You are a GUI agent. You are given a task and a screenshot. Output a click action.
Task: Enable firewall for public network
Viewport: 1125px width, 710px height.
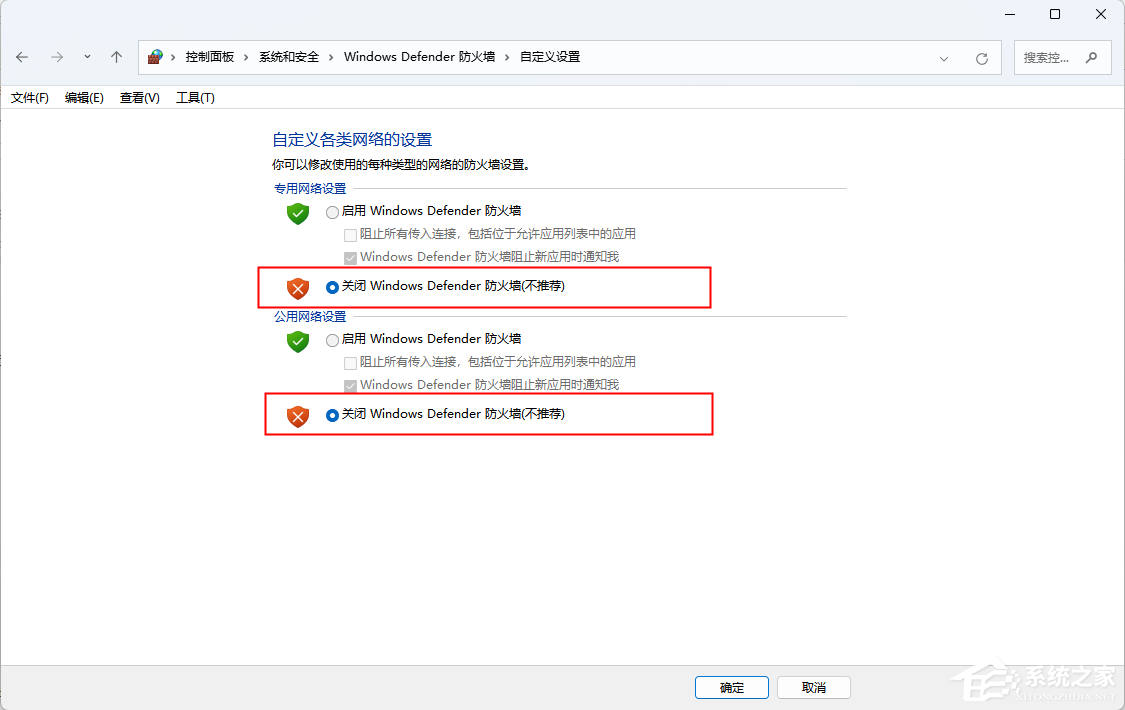pos(332,340)
